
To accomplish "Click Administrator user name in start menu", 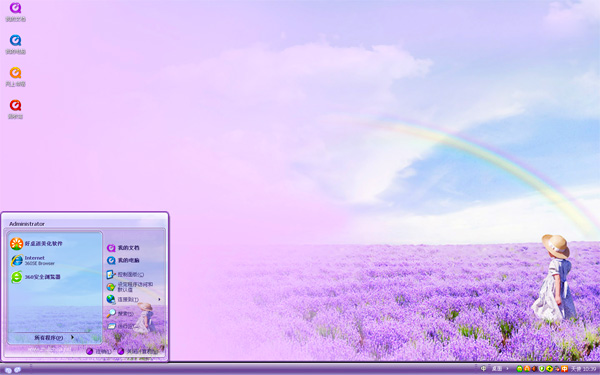I will tap(27, 224).
